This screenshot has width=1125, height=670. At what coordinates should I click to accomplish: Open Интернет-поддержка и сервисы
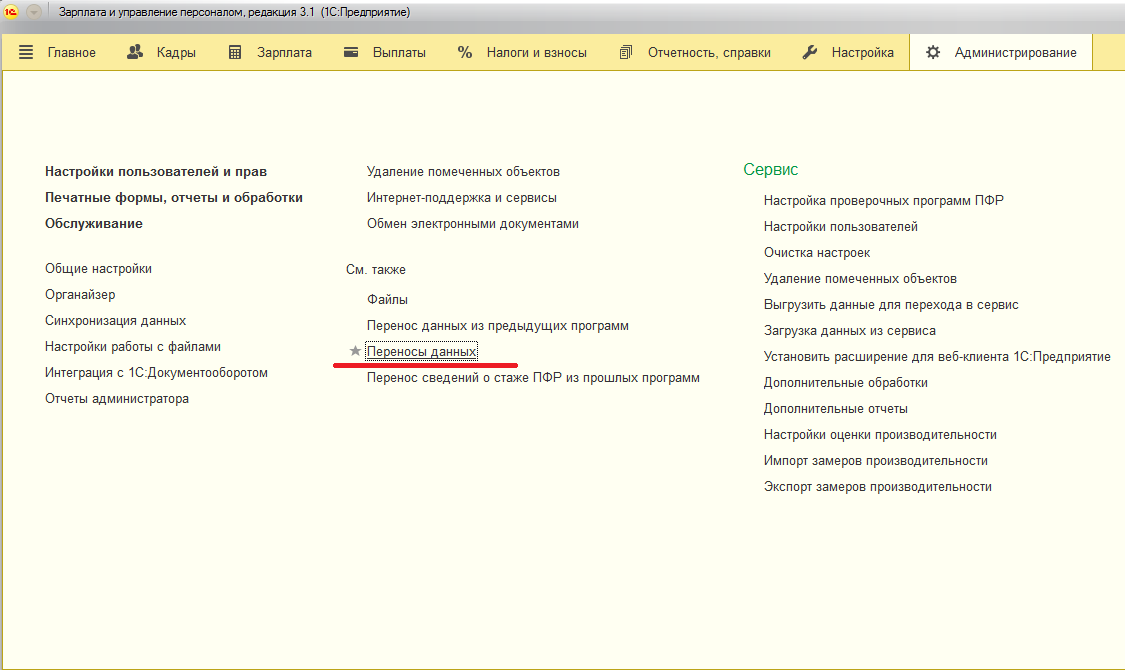[461, 198]
